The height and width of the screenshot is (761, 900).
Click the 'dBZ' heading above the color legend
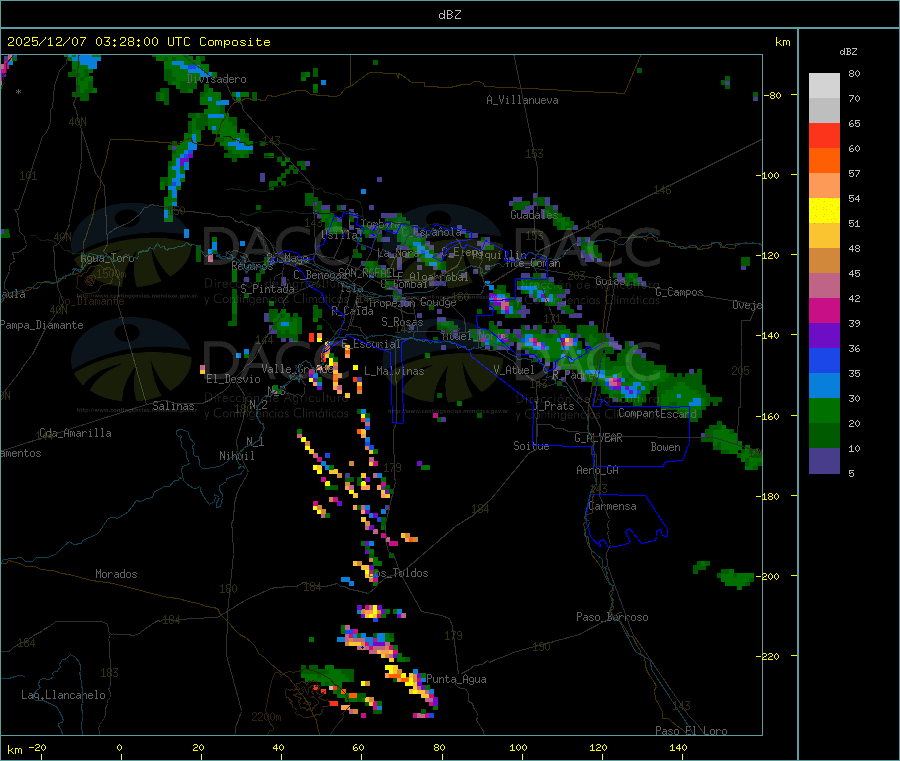point(848,52)
